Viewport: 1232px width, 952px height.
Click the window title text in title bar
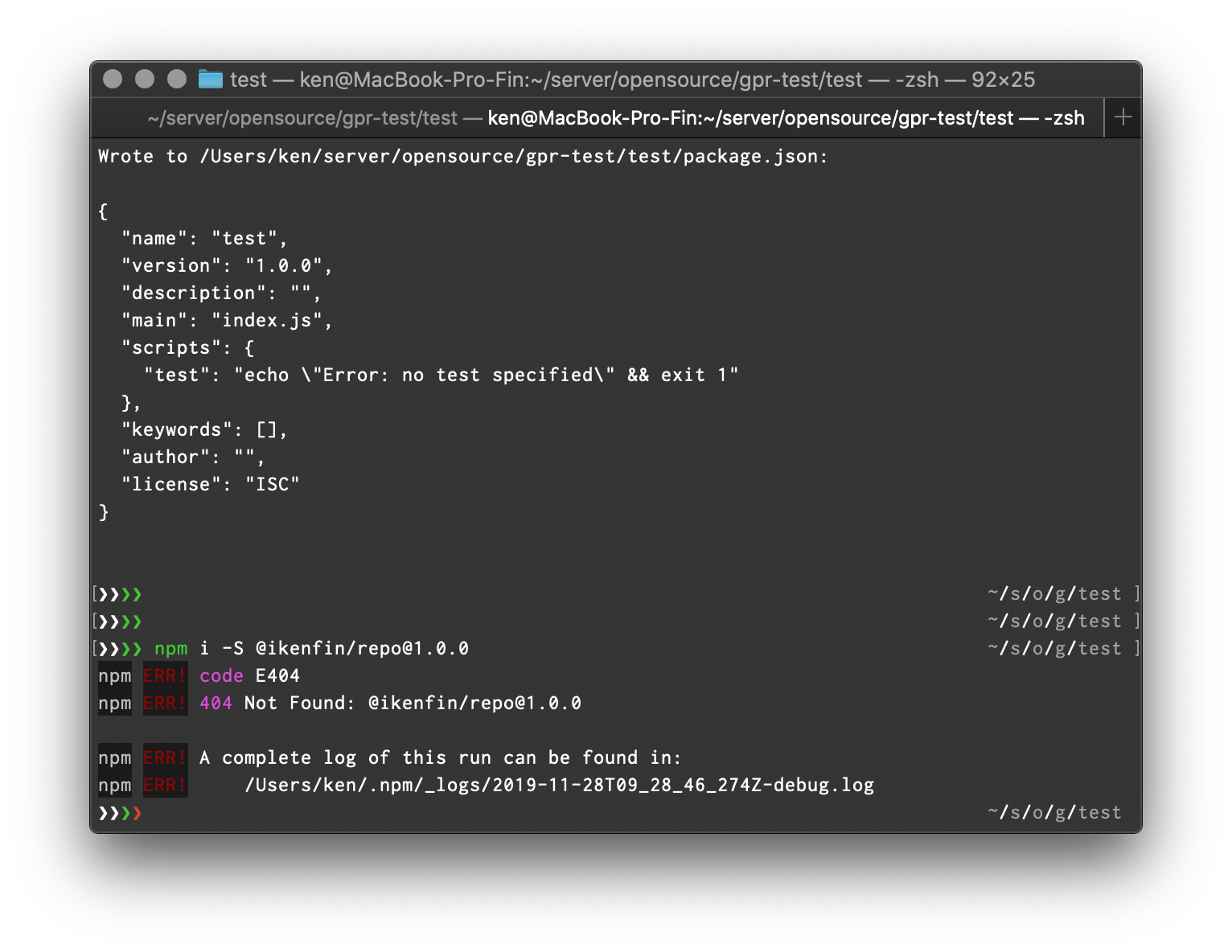[x=632, y=80]
